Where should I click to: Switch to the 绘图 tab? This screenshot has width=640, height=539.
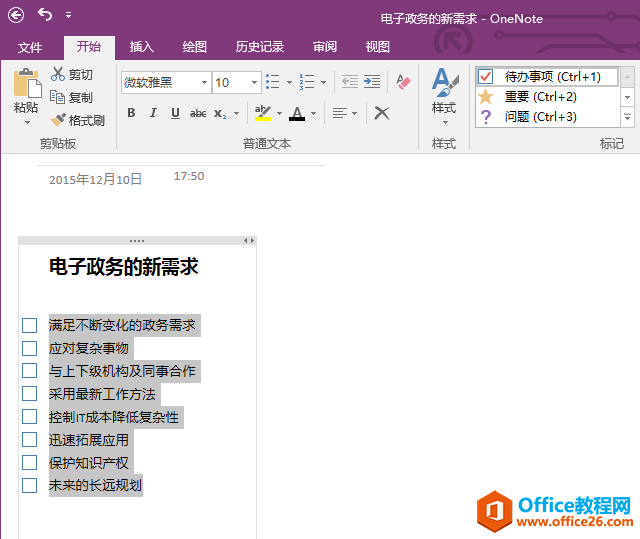pyautogui.click(x=195, y=47)
